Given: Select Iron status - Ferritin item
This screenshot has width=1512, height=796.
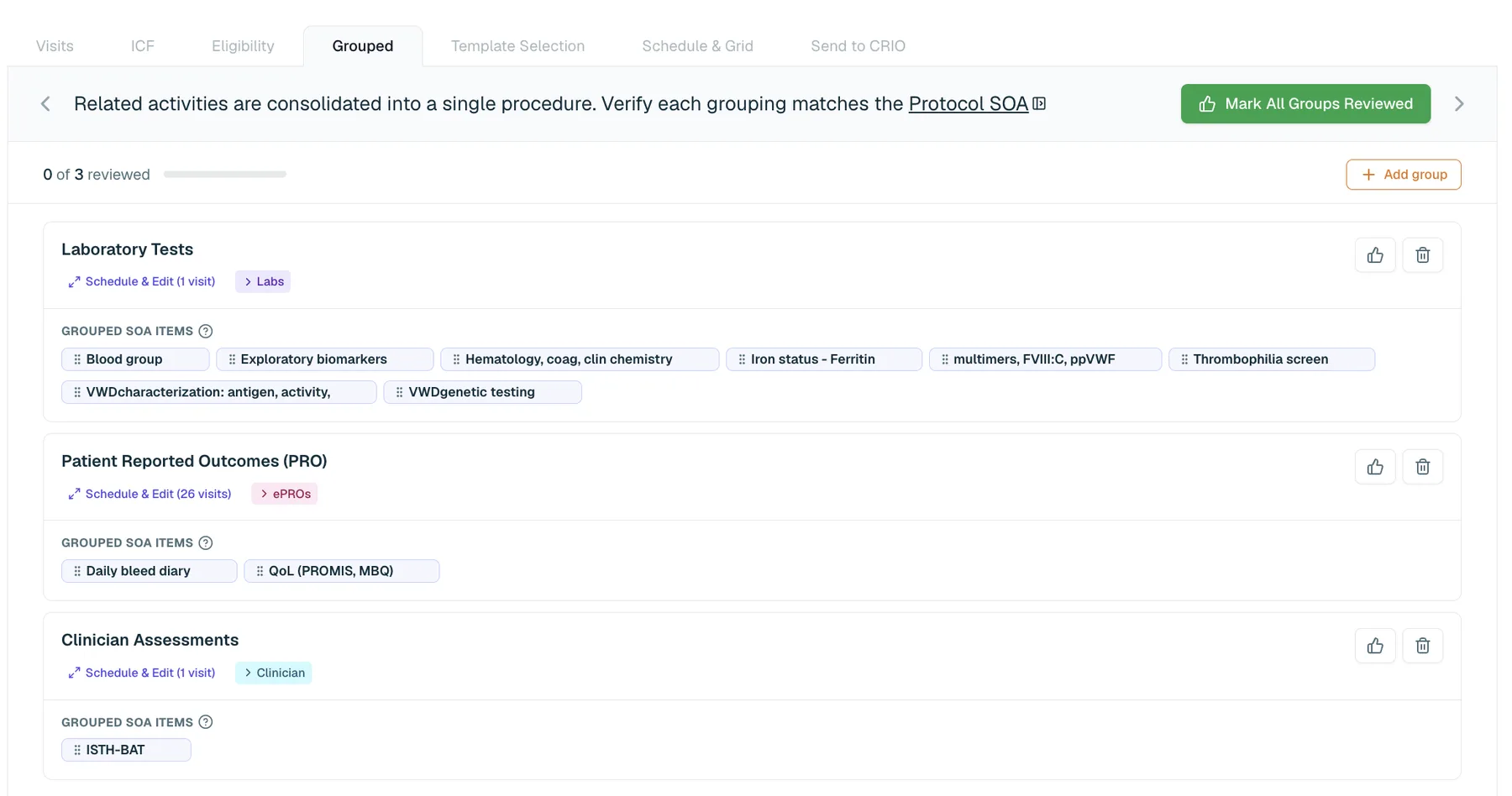Looking at the screenshot, I should tap(824, 359).
